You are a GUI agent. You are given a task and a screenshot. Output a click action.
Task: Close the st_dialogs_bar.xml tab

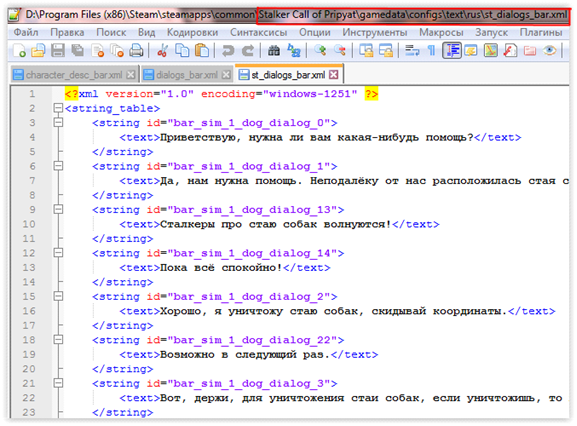[334, 75]
